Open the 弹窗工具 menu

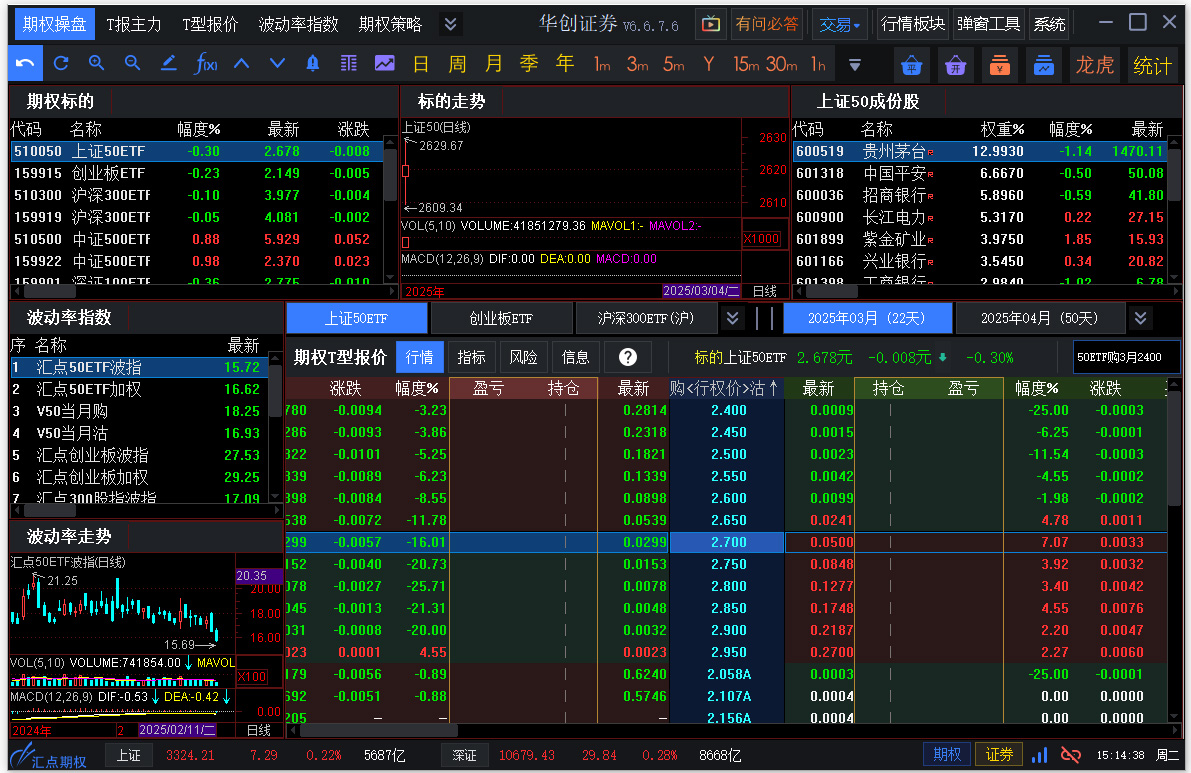[988, 24]
